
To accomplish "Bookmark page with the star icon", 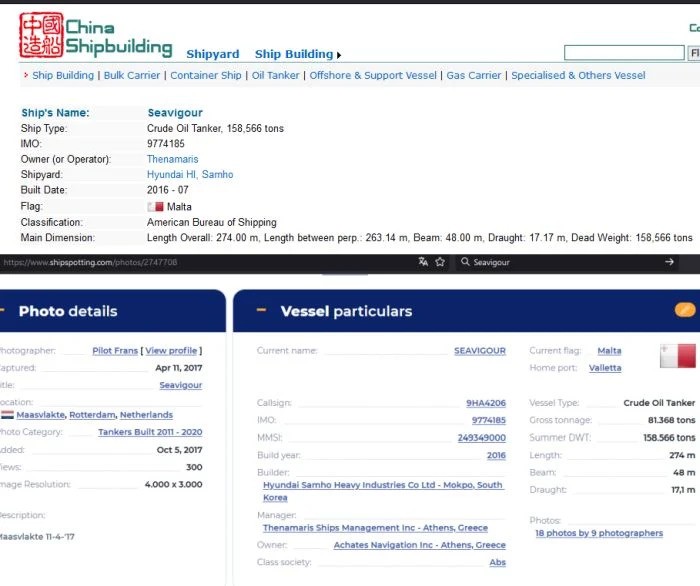I will pyautogui.click(x=440, y=262).
